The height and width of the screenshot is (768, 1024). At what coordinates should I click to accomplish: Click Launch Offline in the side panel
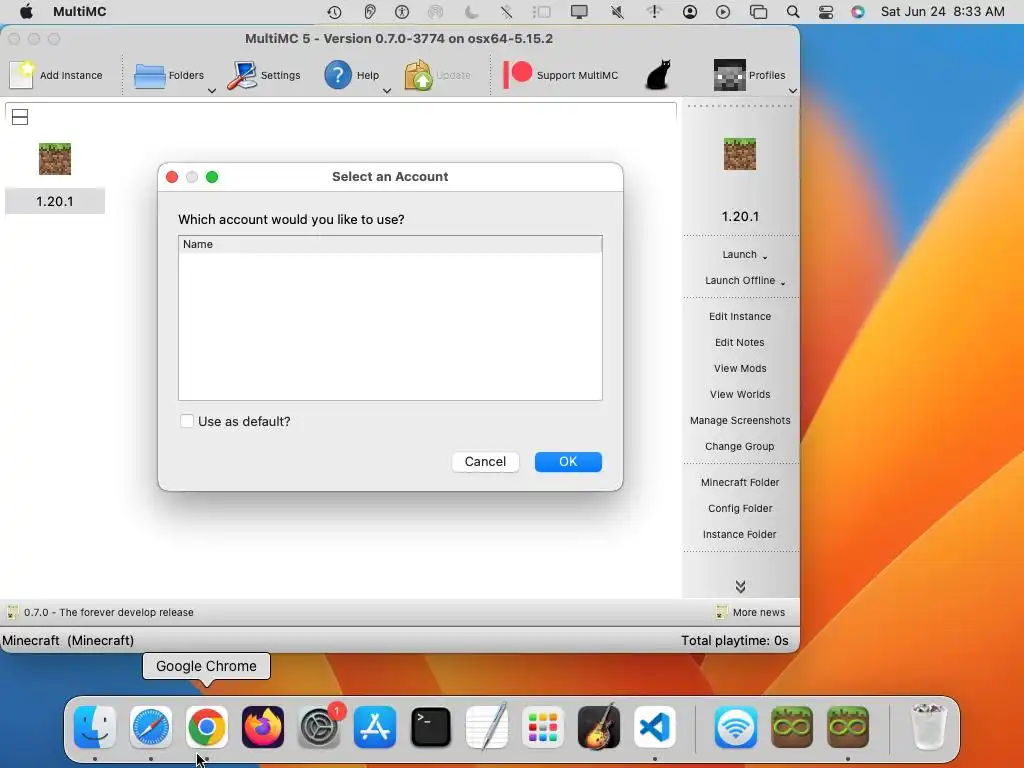(x=740, y=281)
